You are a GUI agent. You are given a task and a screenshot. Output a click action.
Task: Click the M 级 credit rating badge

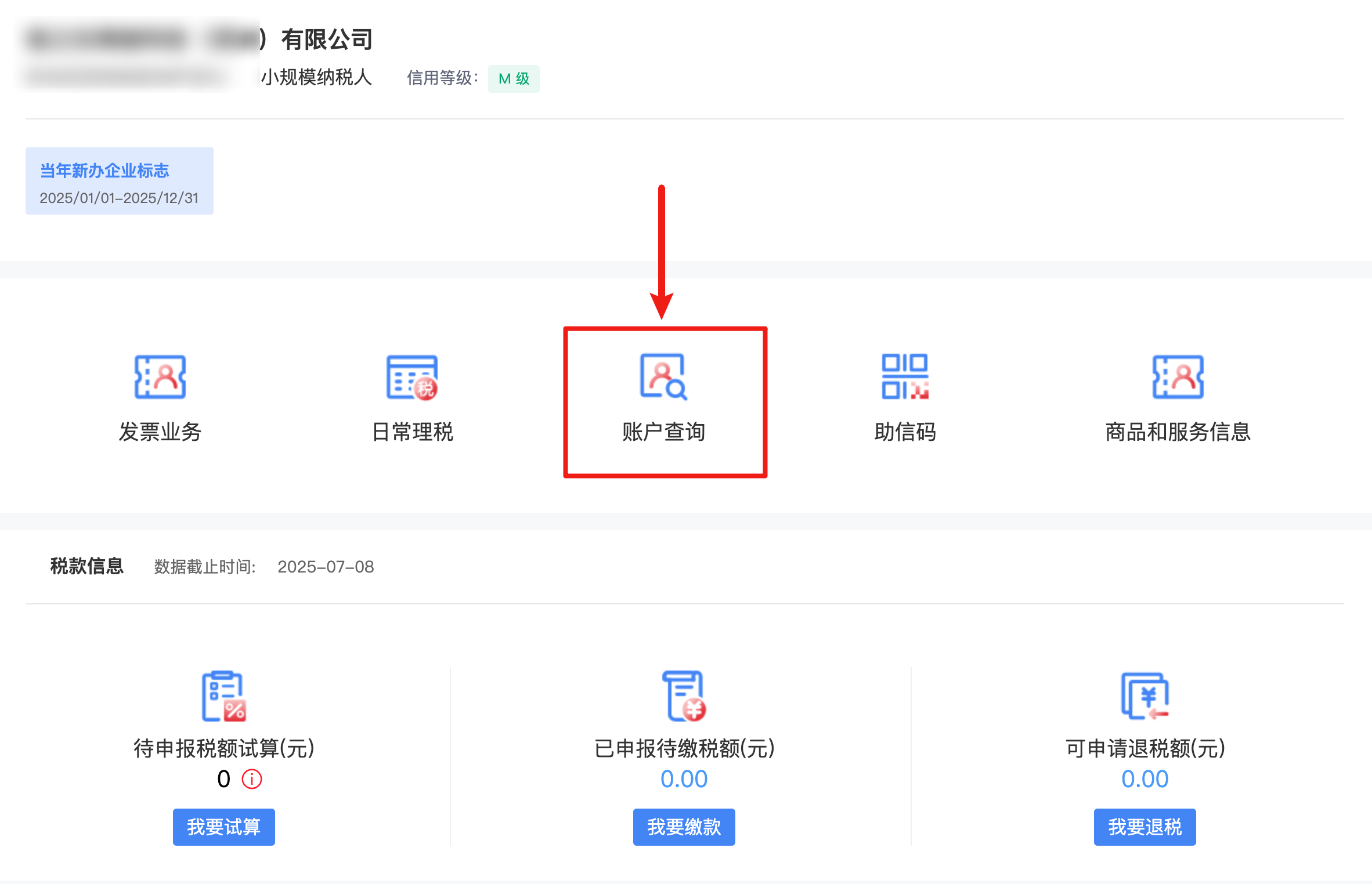tap(514, 79)
